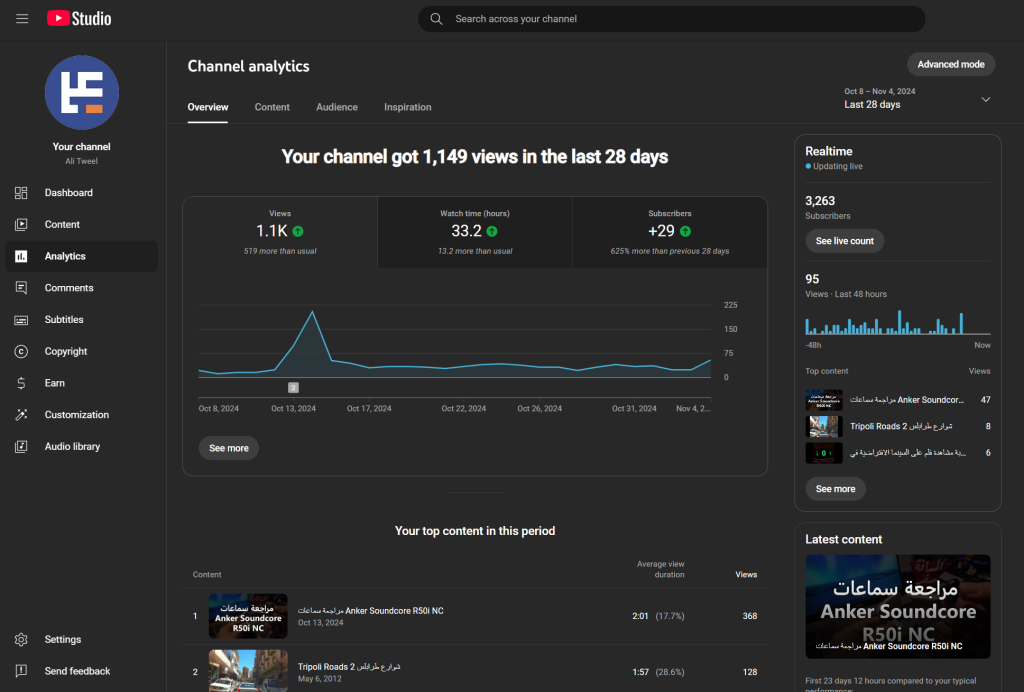Switch to the Audience tab
Image resolution: width=1024 pixels, height=692 pixels.
(x=337, y=107)
